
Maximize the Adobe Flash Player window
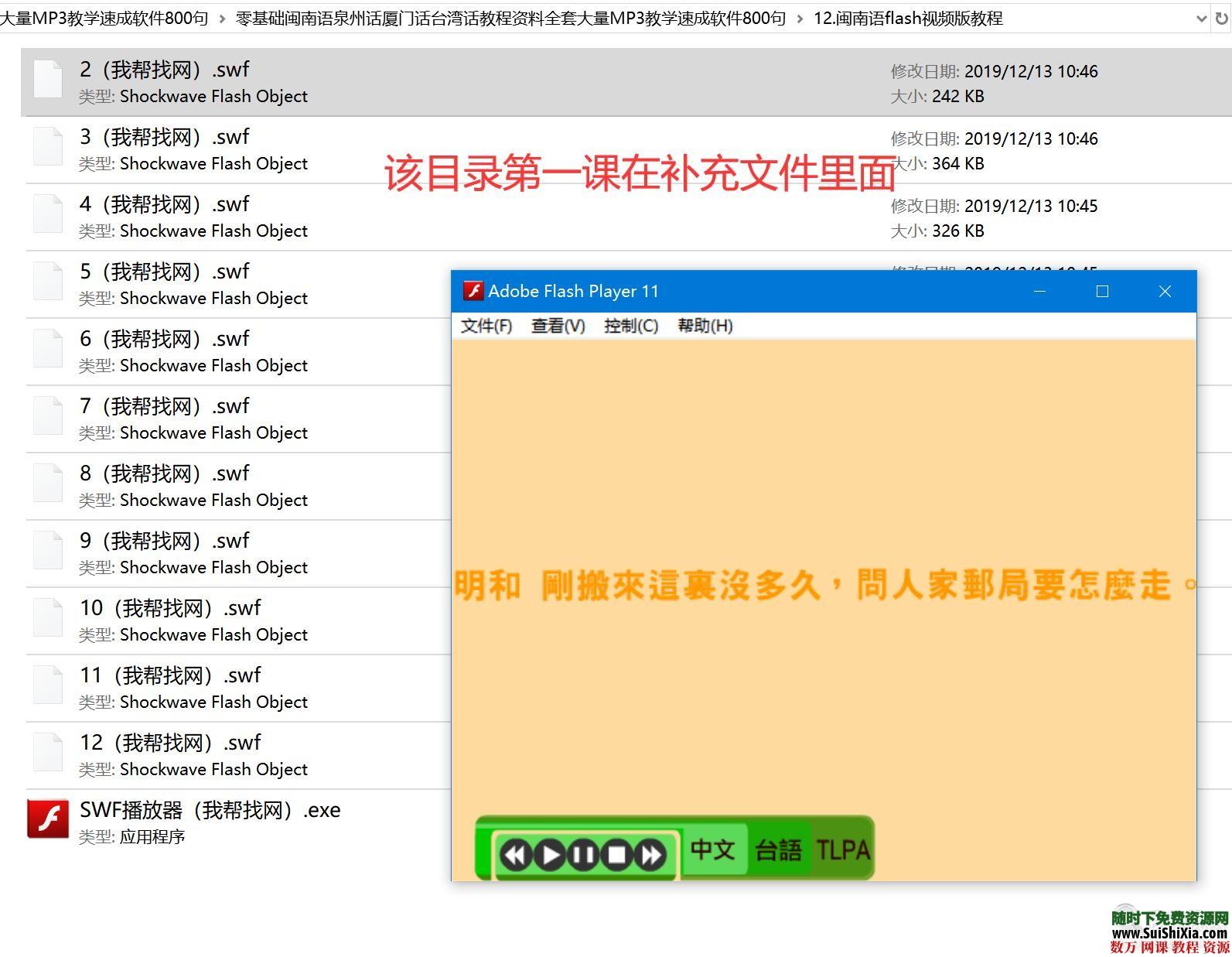(x=1103, y=292)
